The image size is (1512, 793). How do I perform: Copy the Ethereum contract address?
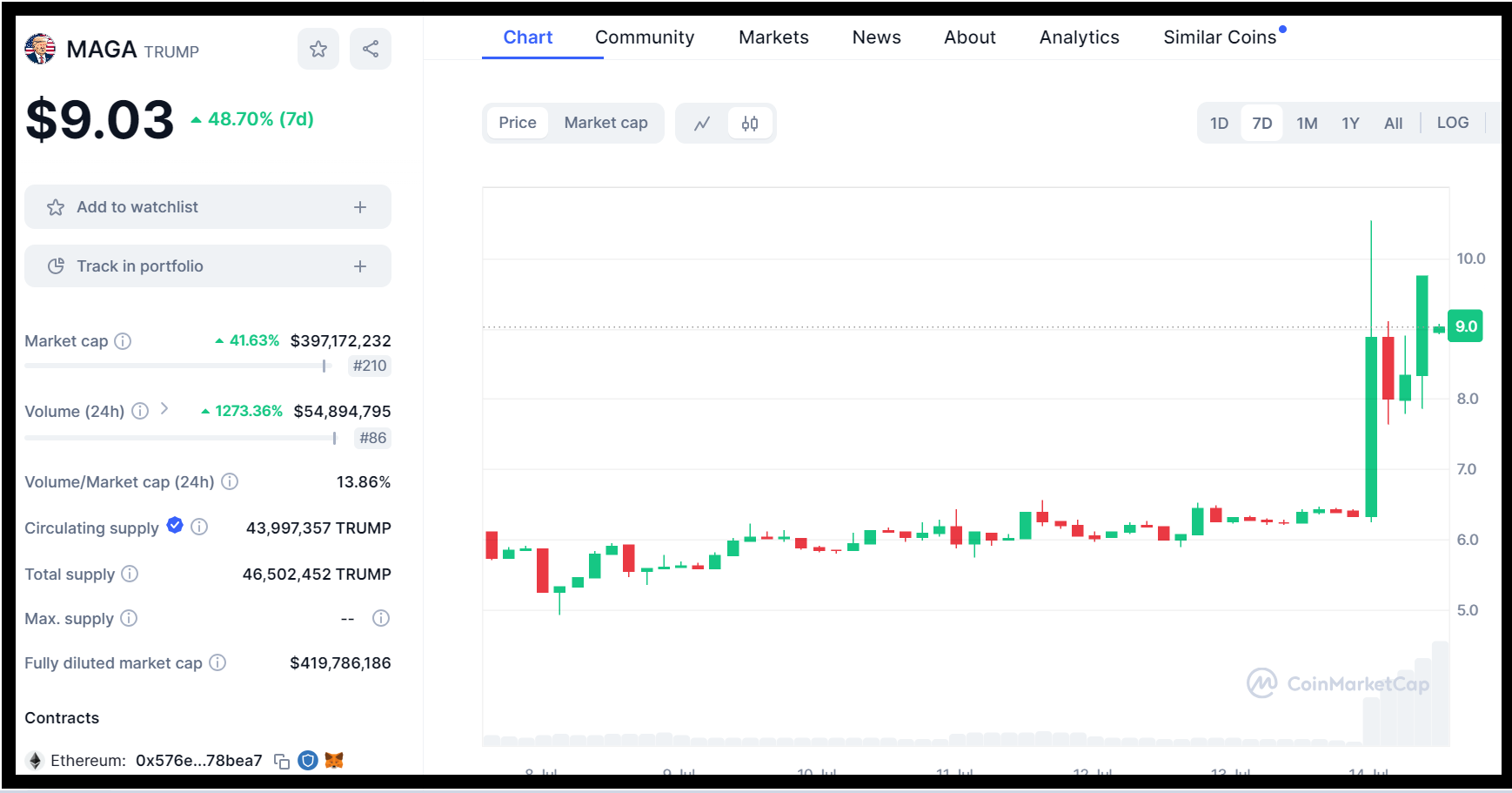pos(282,762)
